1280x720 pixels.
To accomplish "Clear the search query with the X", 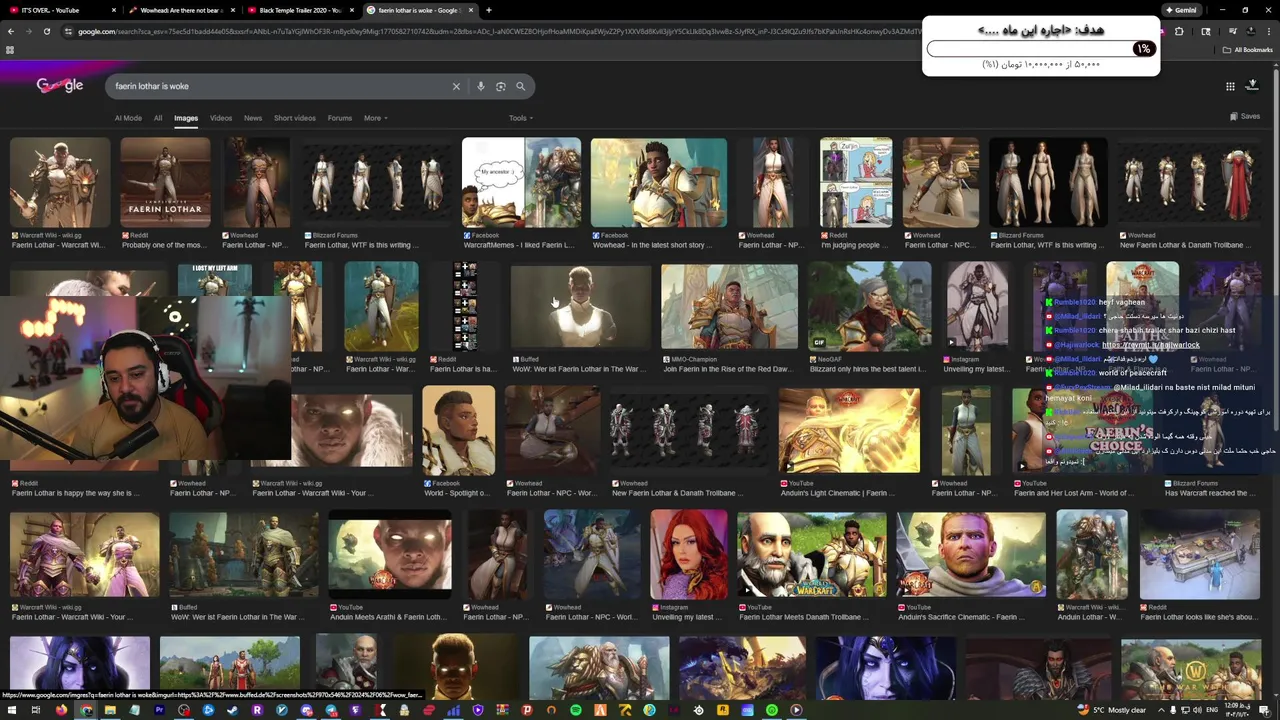I will point(456,86).
